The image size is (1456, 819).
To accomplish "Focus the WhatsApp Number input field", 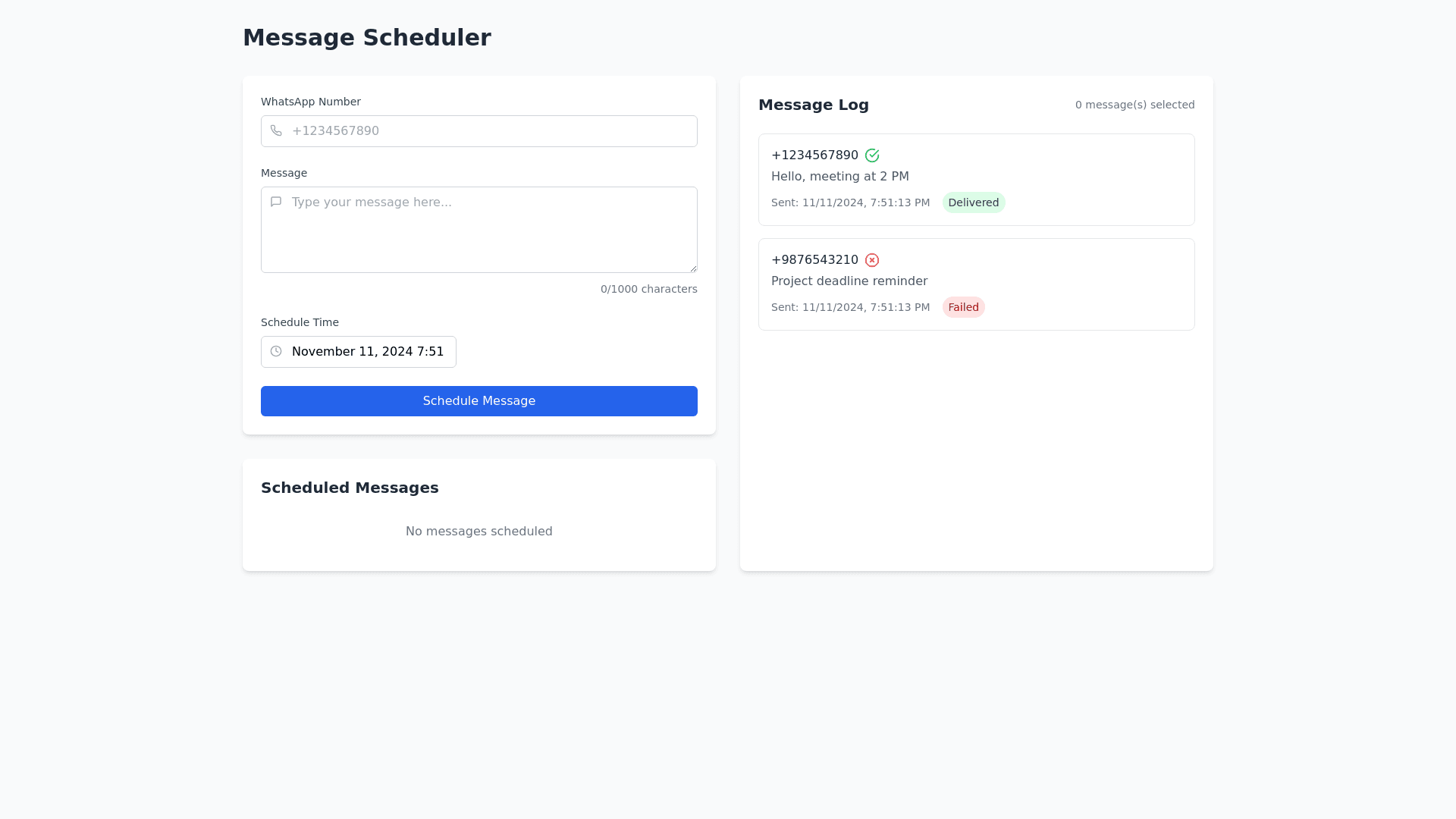I will (x=489, y=131).
